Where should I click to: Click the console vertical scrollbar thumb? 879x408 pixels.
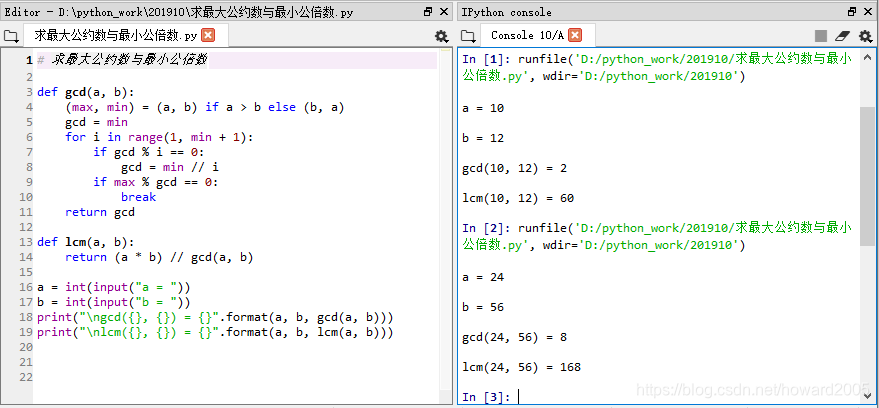pyautogui.click(x=867, y=176)
